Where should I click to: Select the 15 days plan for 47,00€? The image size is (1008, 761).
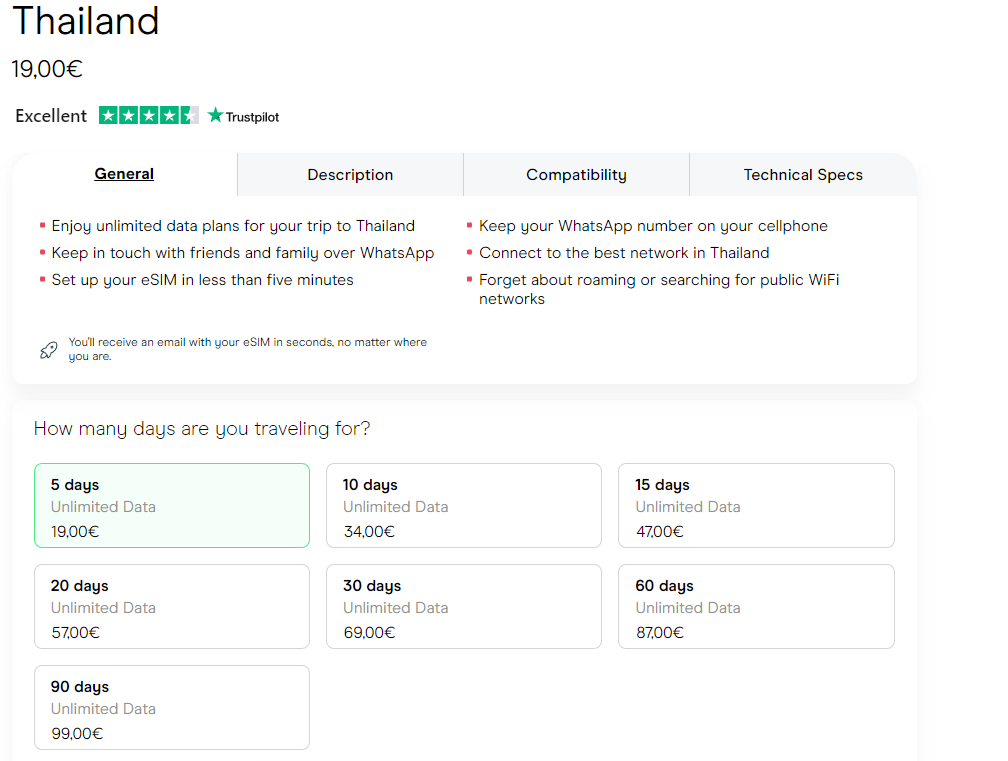click(x=756, y=506)
